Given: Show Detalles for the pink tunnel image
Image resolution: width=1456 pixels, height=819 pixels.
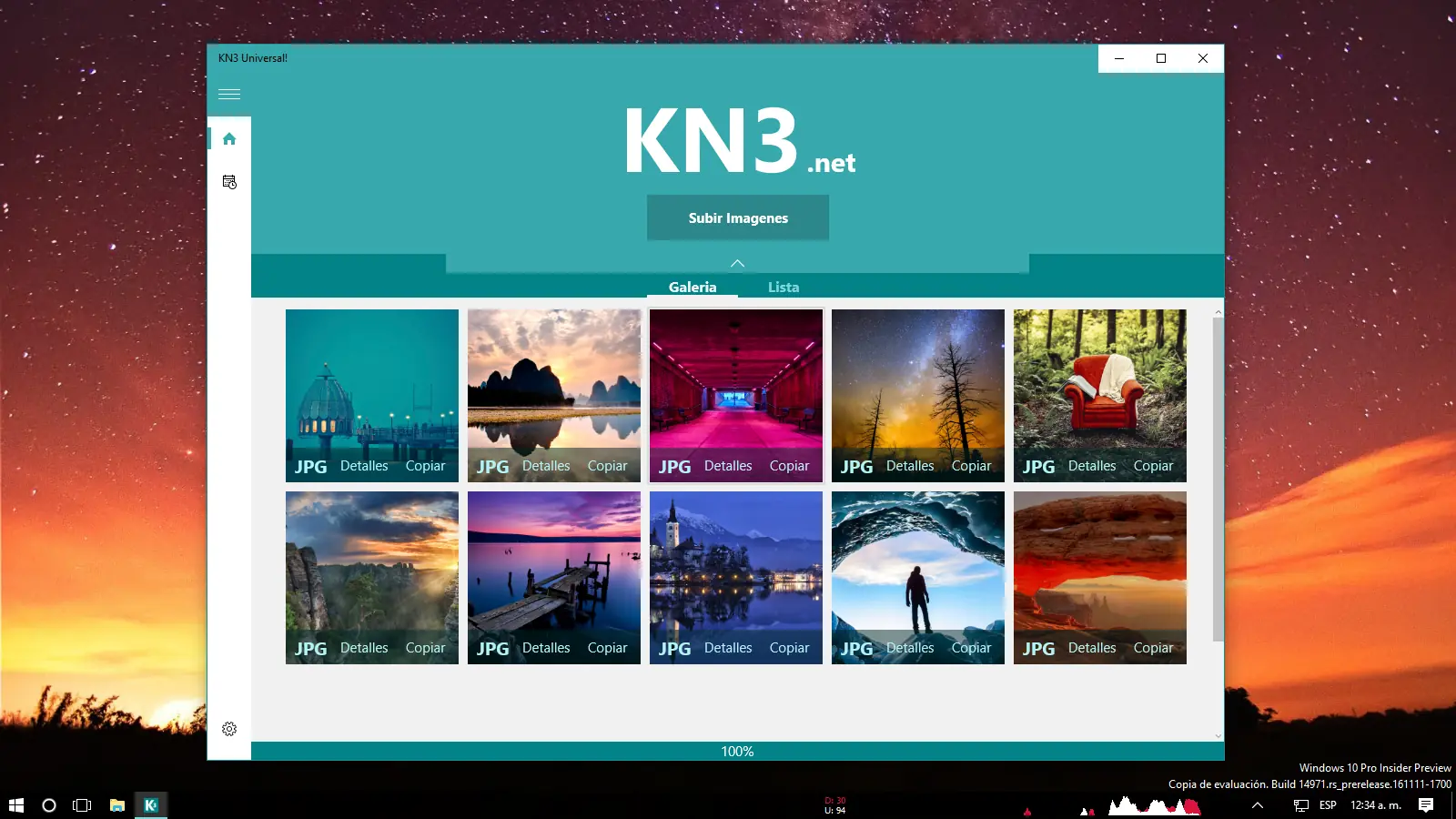Looking at the screenshot, I should tap(728, 466).
